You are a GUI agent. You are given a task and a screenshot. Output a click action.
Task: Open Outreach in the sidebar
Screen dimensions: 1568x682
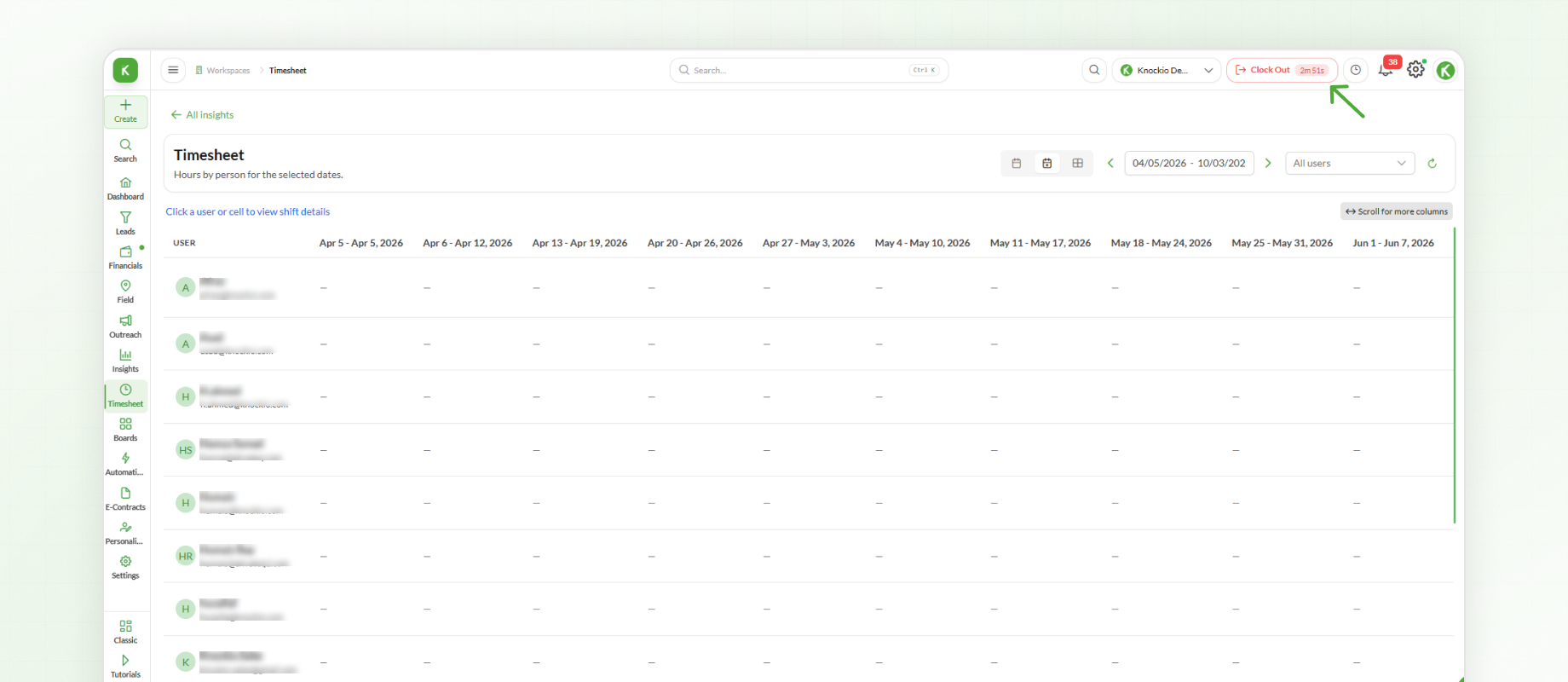pos(125,327)
